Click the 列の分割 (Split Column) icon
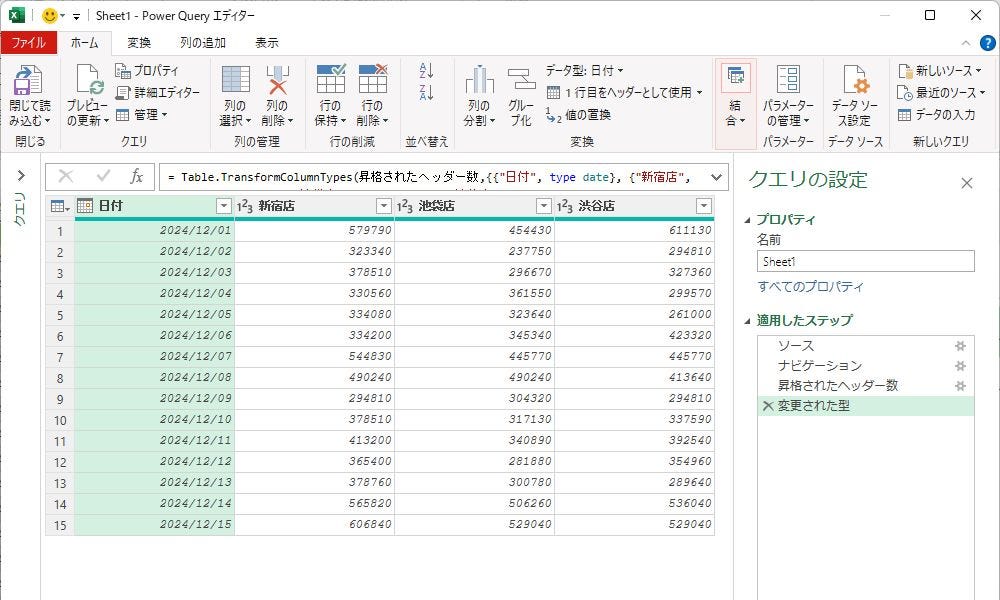The height and width of the screenshot is (600, 1000). click(478, 80)
